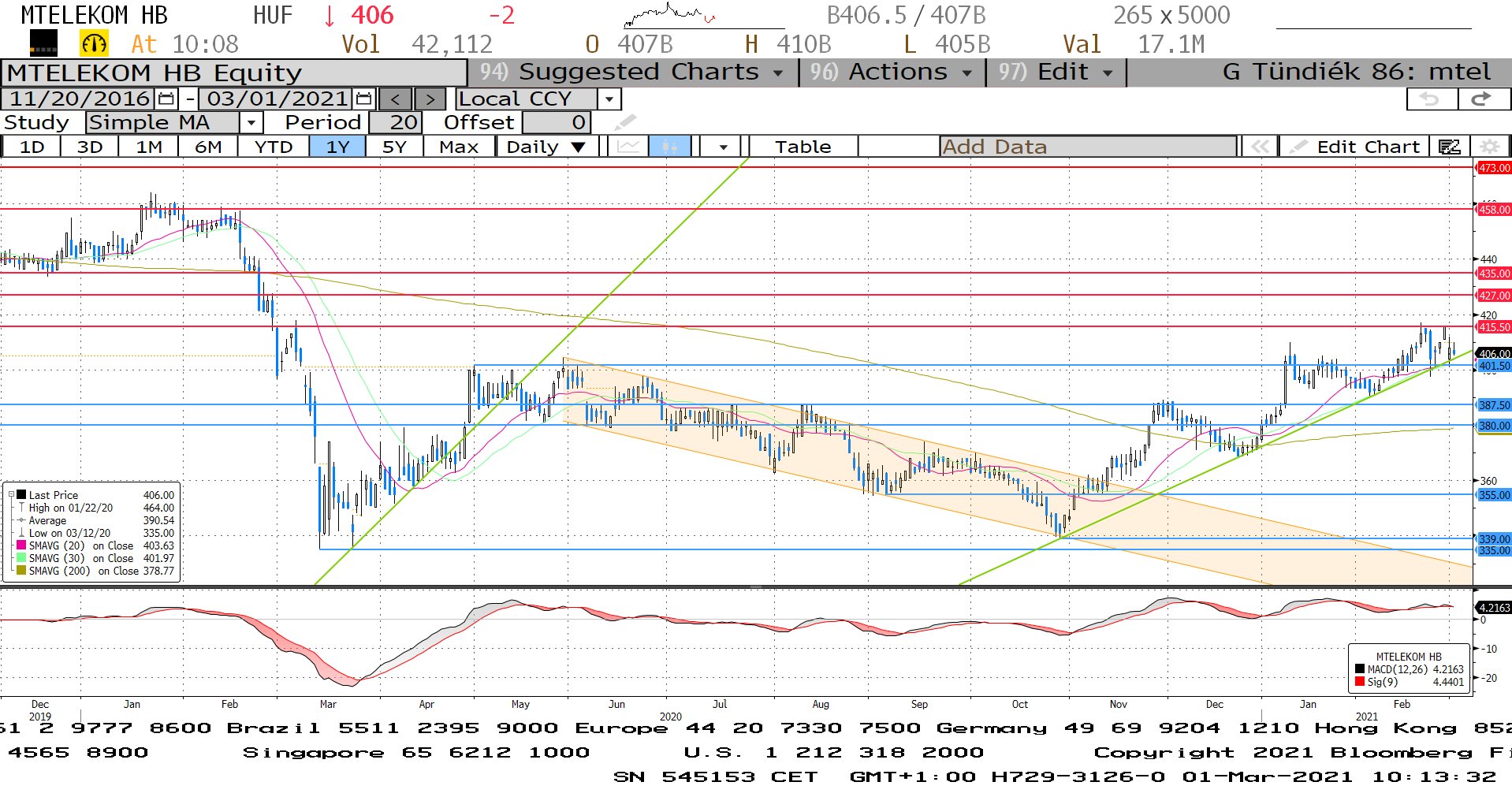
Task: Select the candlestick chart type icon
Action: click(670, 147)
